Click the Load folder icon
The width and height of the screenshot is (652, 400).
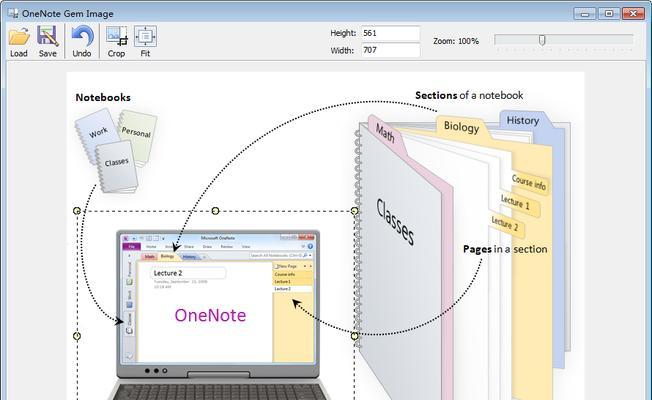click(19, 37)
